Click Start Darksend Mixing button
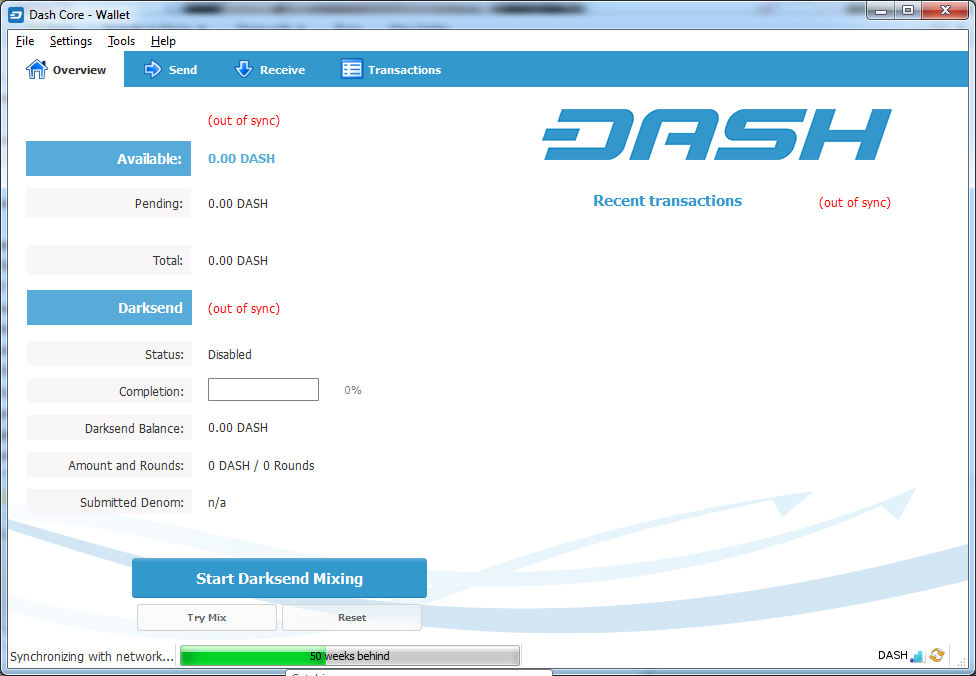This screenshot has width=976, height=676. click(x=279, y=578)
